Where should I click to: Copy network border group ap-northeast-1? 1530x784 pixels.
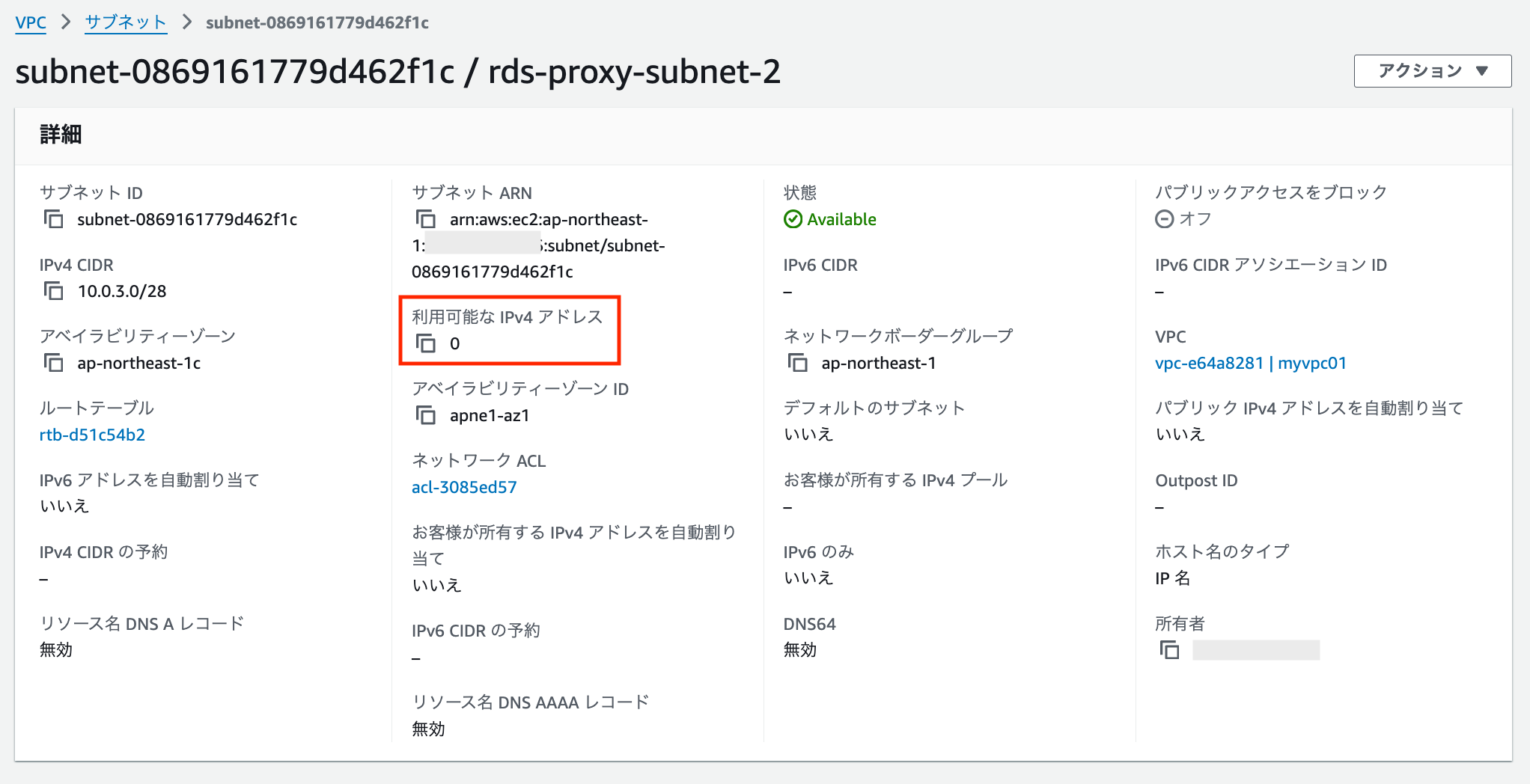coord(798,363)
